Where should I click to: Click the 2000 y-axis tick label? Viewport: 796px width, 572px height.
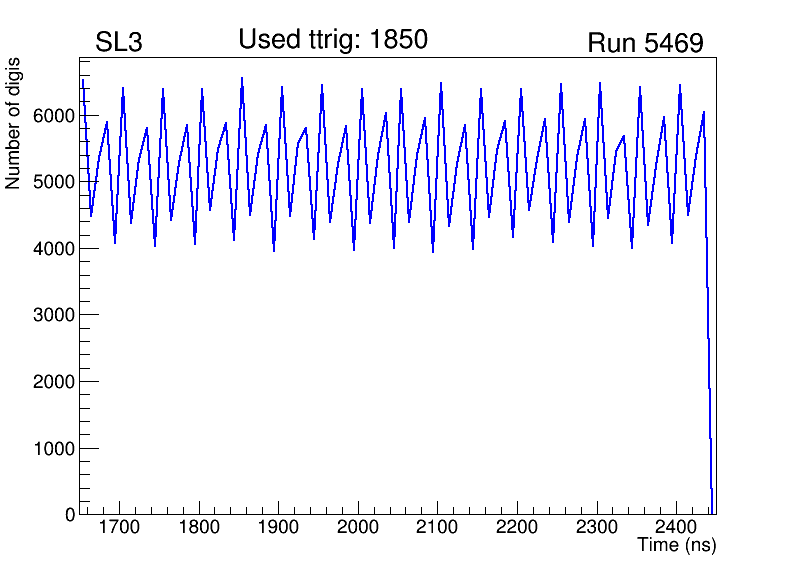tap(57, 382)
